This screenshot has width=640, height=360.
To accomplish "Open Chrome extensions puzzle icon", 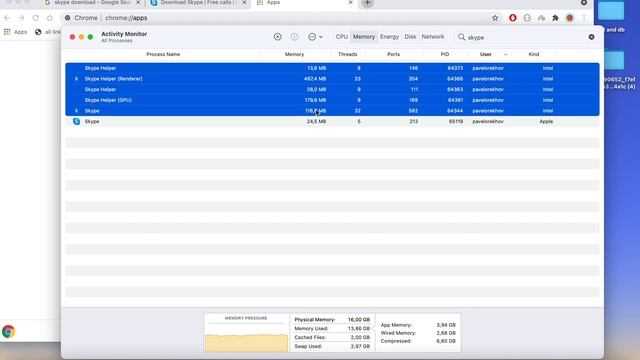I will [x=555, y=18].
